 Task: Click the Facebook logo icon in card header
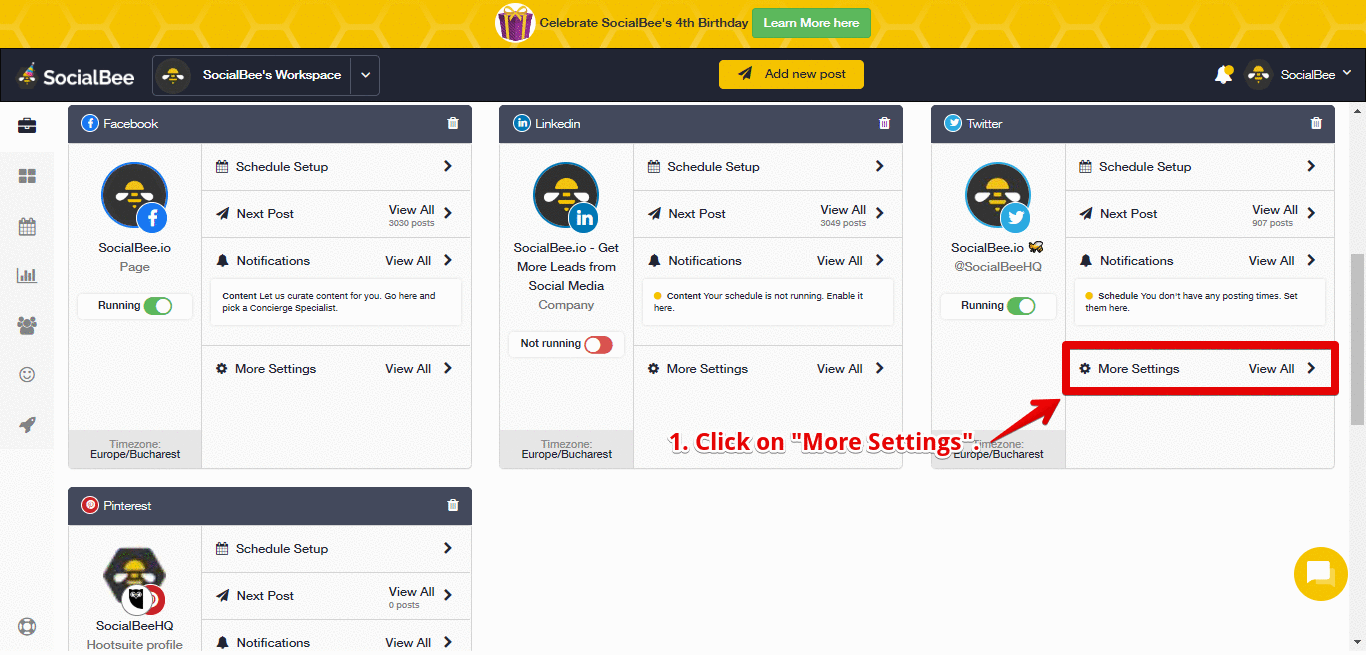pyautogui.click(x=90, y=124)
